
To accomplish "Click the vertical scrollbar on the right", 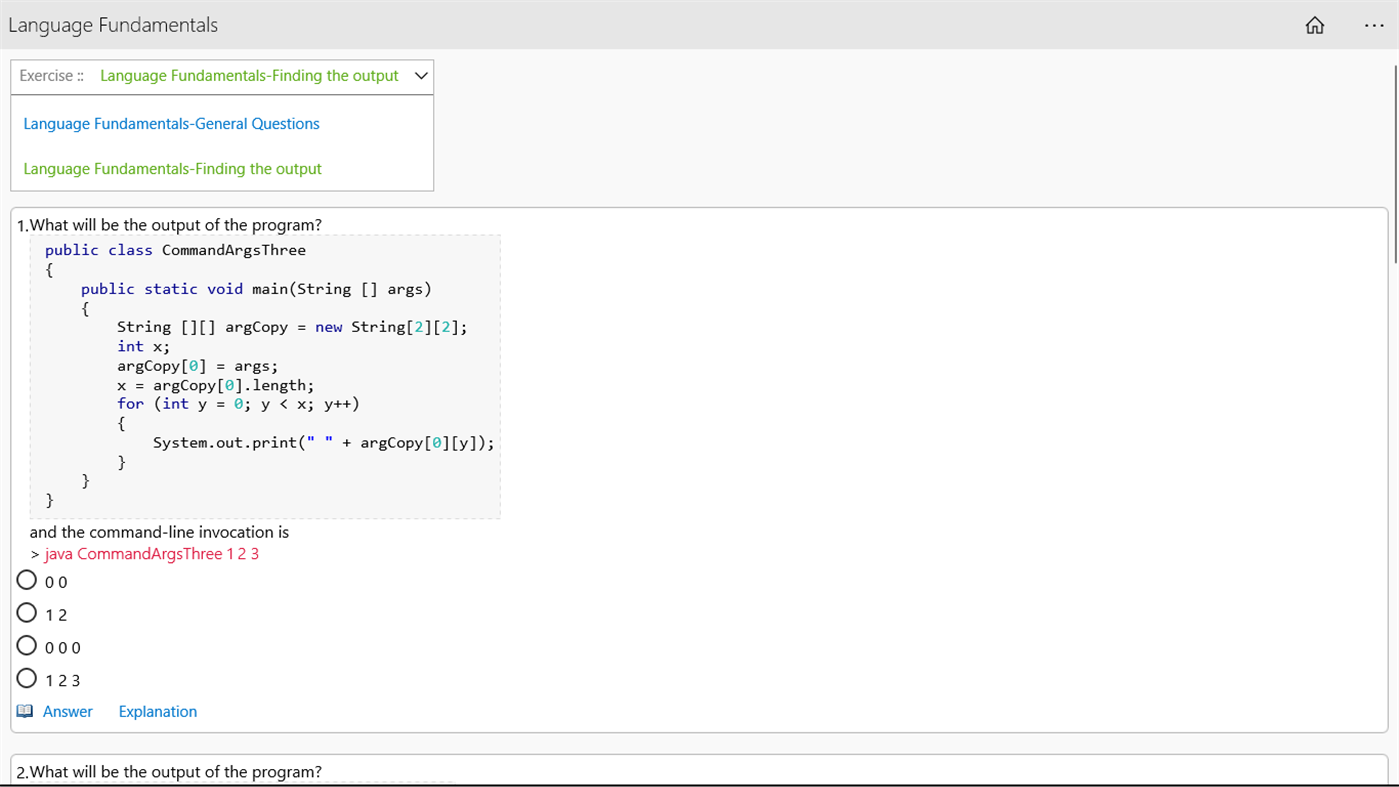I will point(1394,165).
